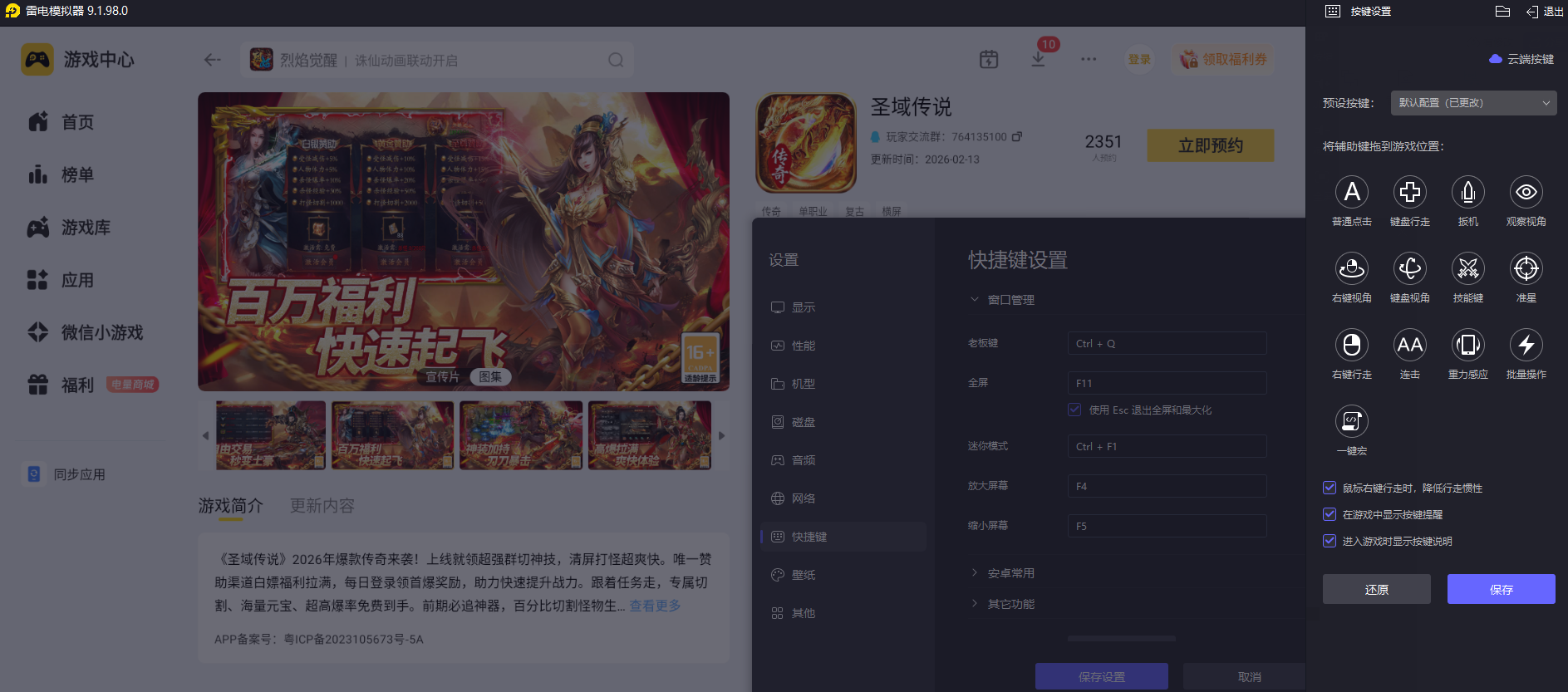Click the 迷你模式 shortcut field
Image resolution: width=1568 pixels, height=692 pixels.
[x=1167, y=446]
